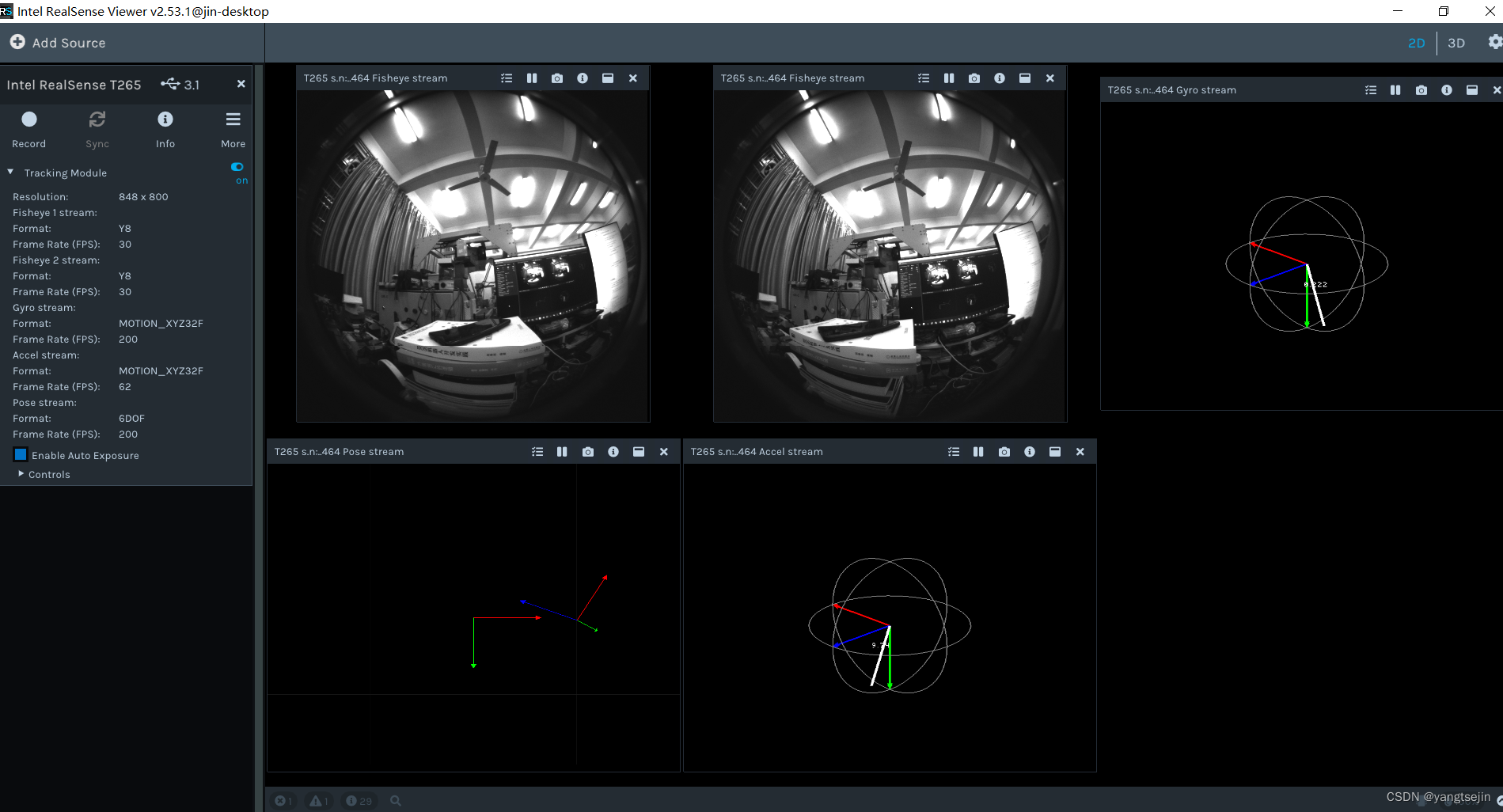Close the left Fisheye stream panel

(633, 78)
